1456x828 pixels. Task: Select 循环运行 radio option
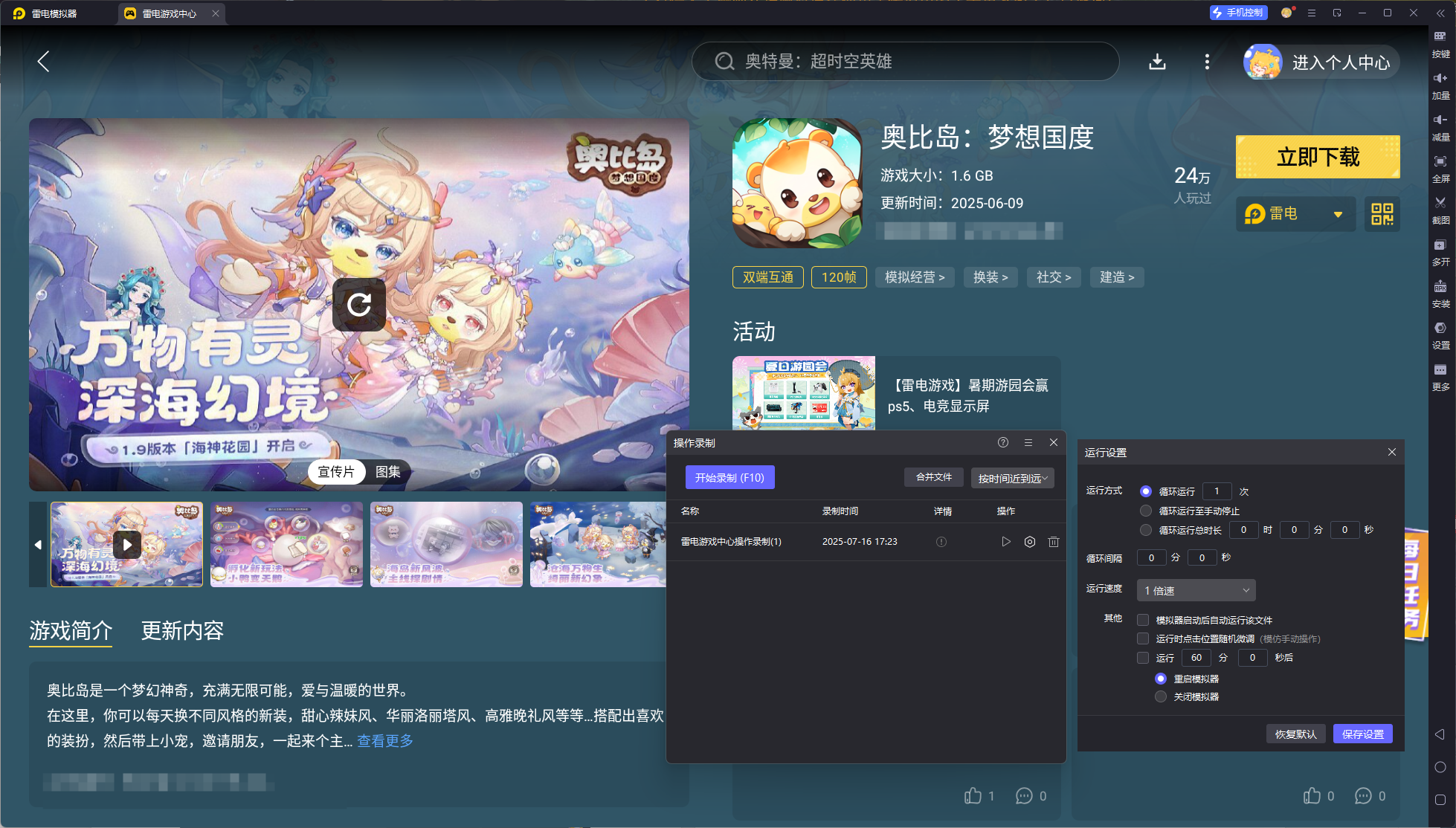1146,491
